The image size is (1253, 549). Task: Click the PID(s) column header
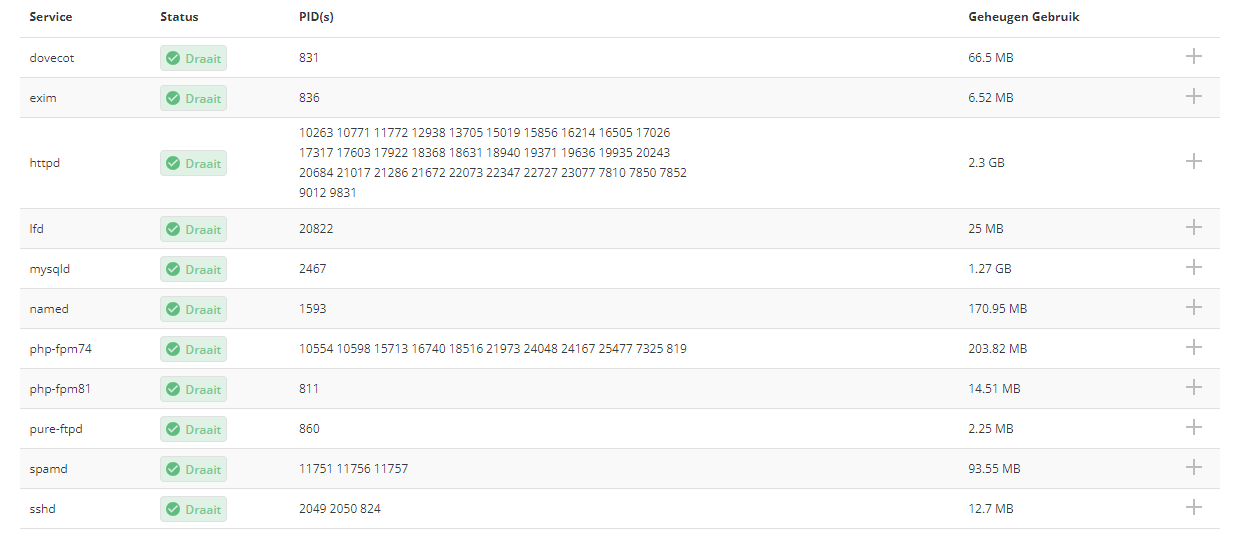pyautogui.click(x=316, y=17)
